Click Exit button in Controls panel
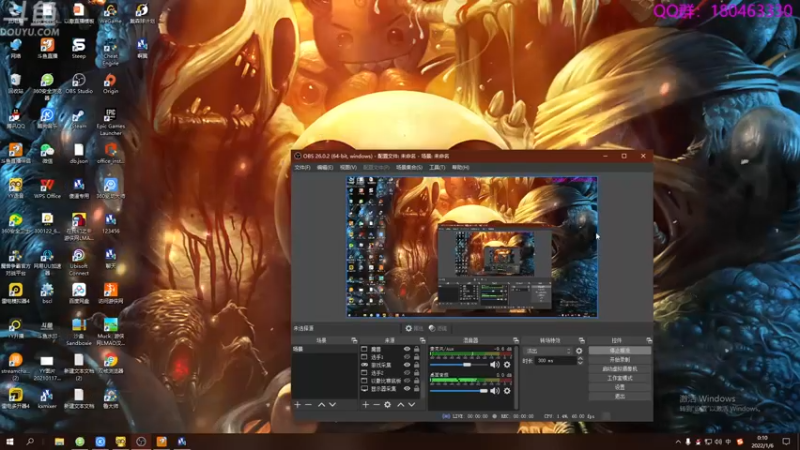This screenshot has height=450, width=800. [620, 396]
